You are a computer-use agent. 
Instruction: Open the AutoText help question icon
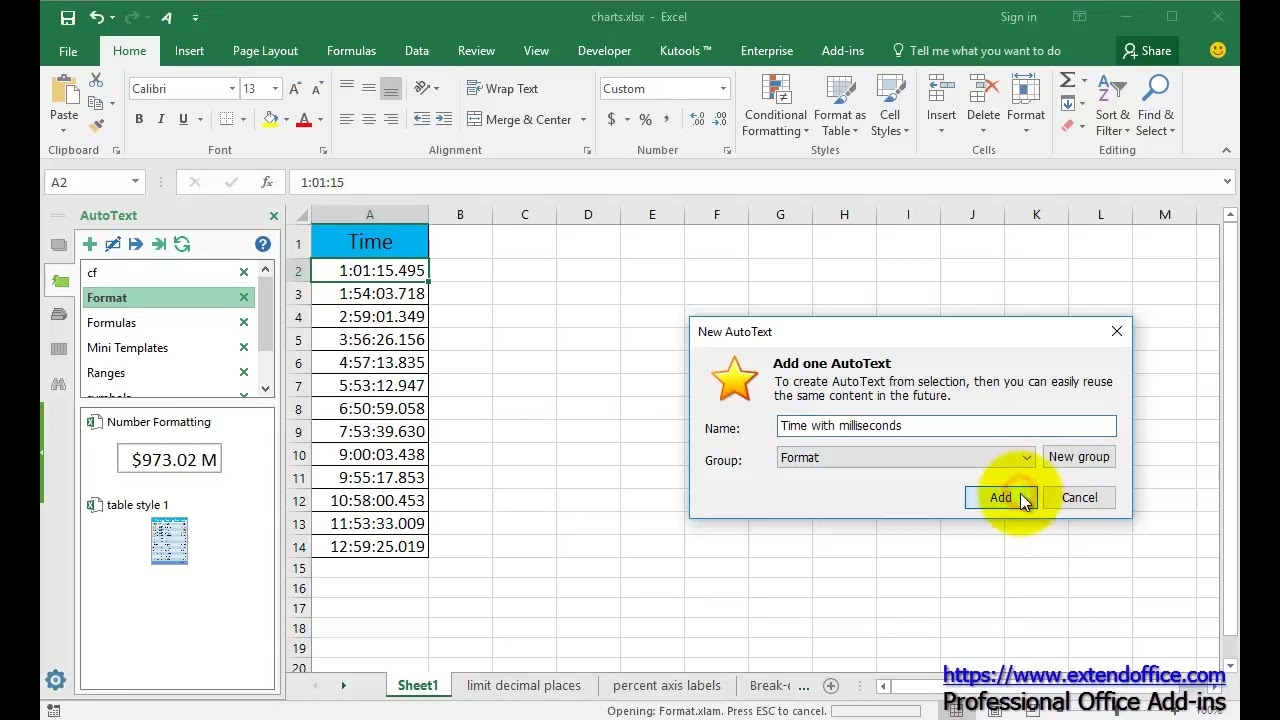tap(262, 244)
